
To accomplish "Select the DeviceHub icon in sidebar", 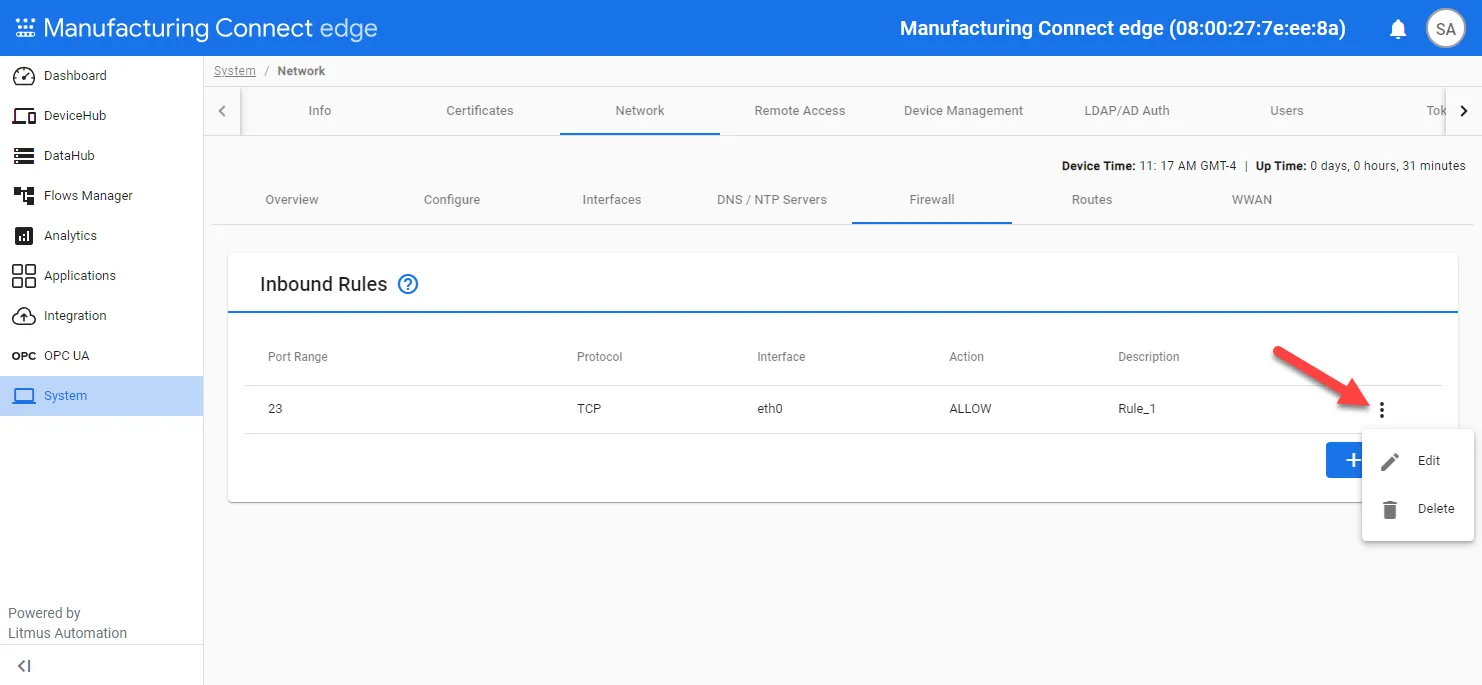I will coord(24,116).
